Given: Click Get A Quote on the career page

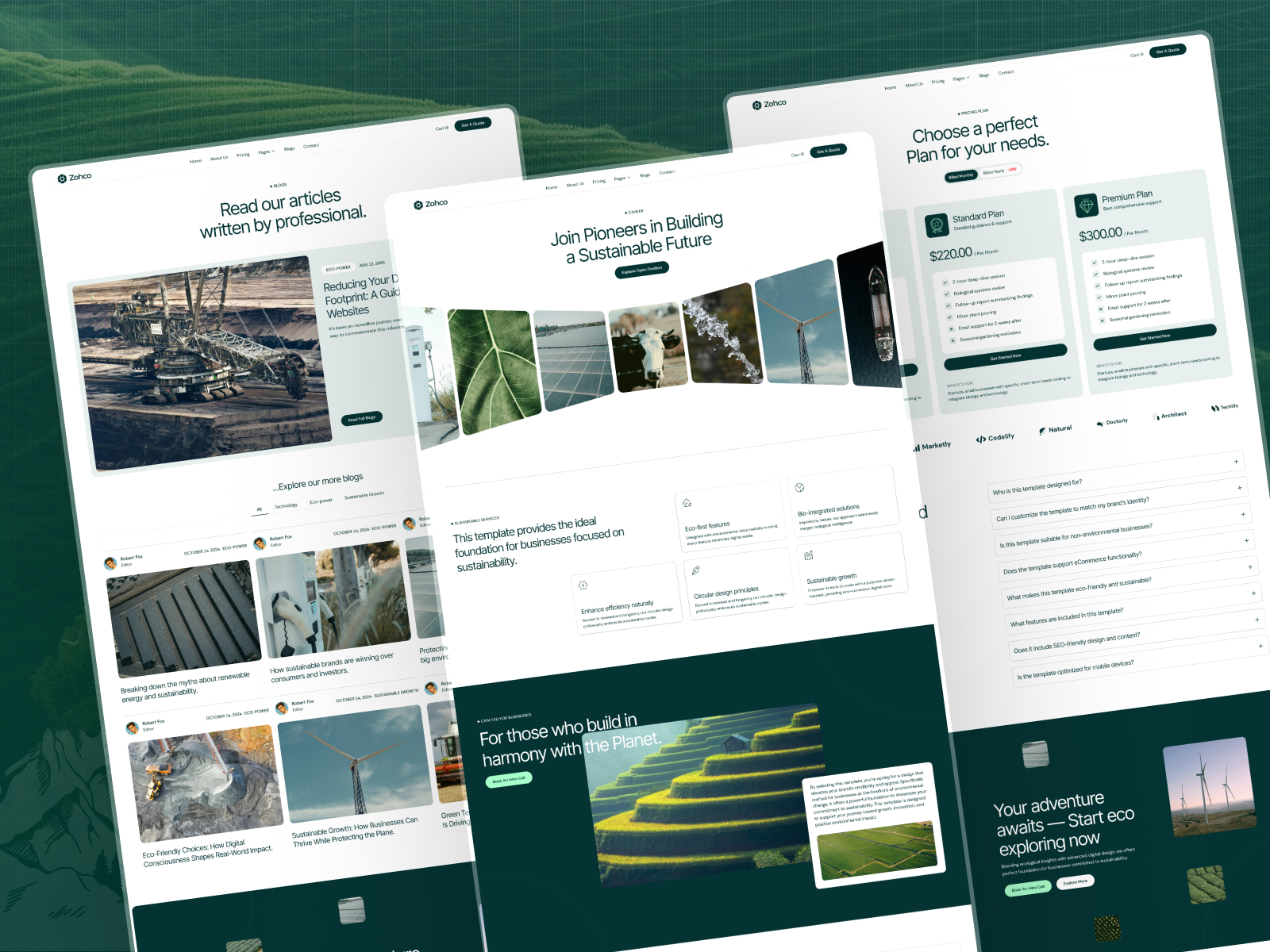Looking at the screenshot, I should click(x=829, y=150).
